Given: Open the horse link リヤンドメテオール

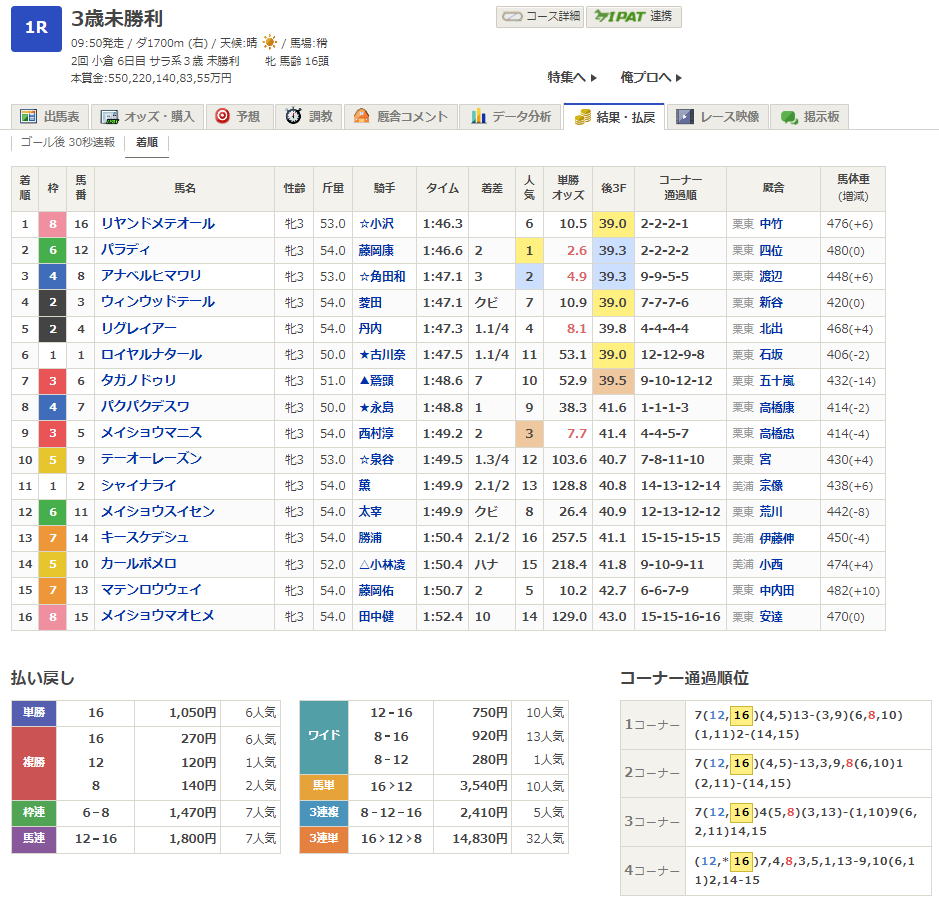Looking at the screenshot, I should tap(158, 224).
